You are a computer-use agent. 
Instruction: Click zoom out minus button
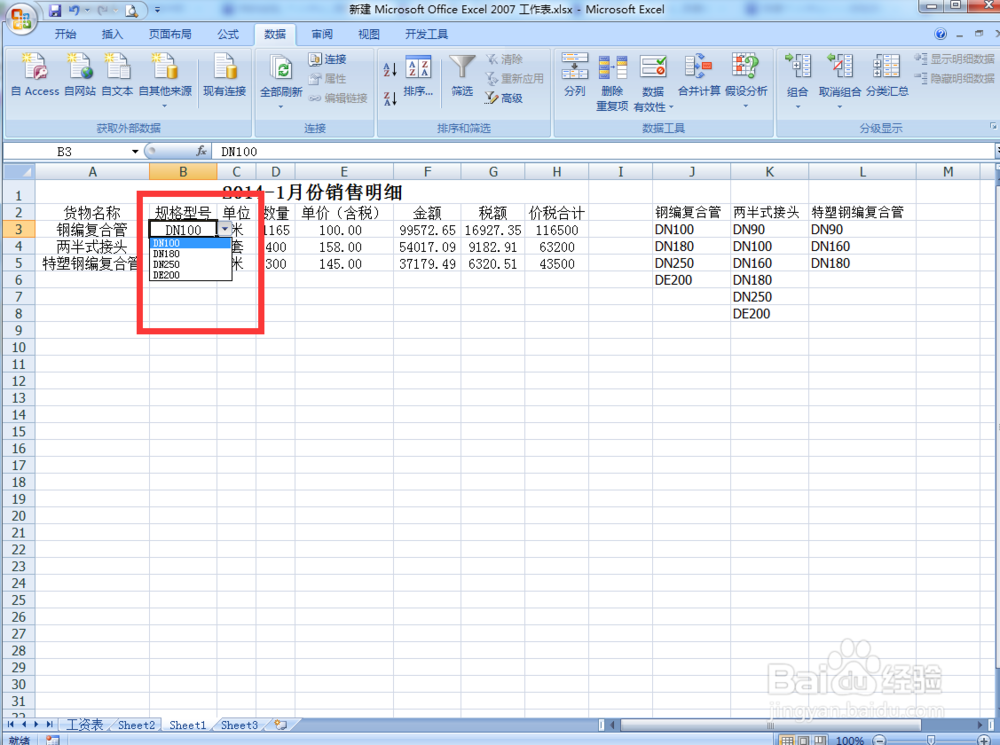point(880,740)
